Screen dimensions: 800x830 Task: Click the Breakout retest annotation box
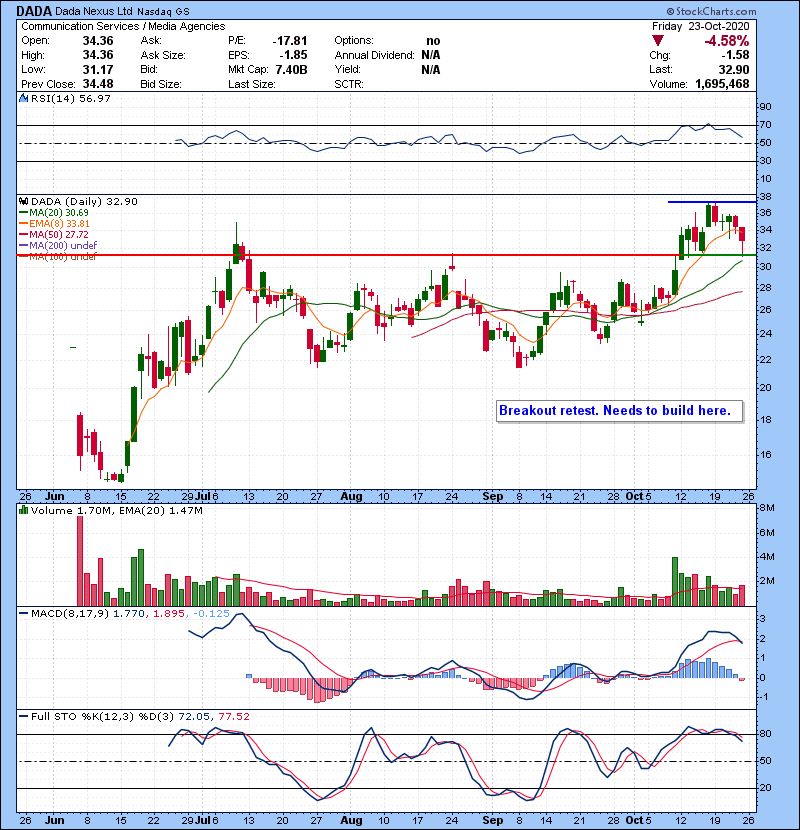point(619,411)
